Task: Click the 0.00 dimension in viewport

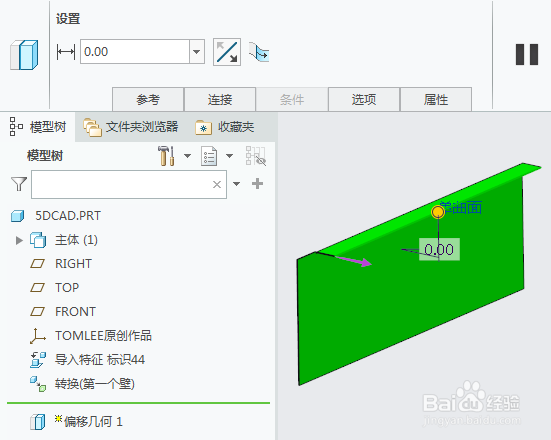Action: coord(439,250)
